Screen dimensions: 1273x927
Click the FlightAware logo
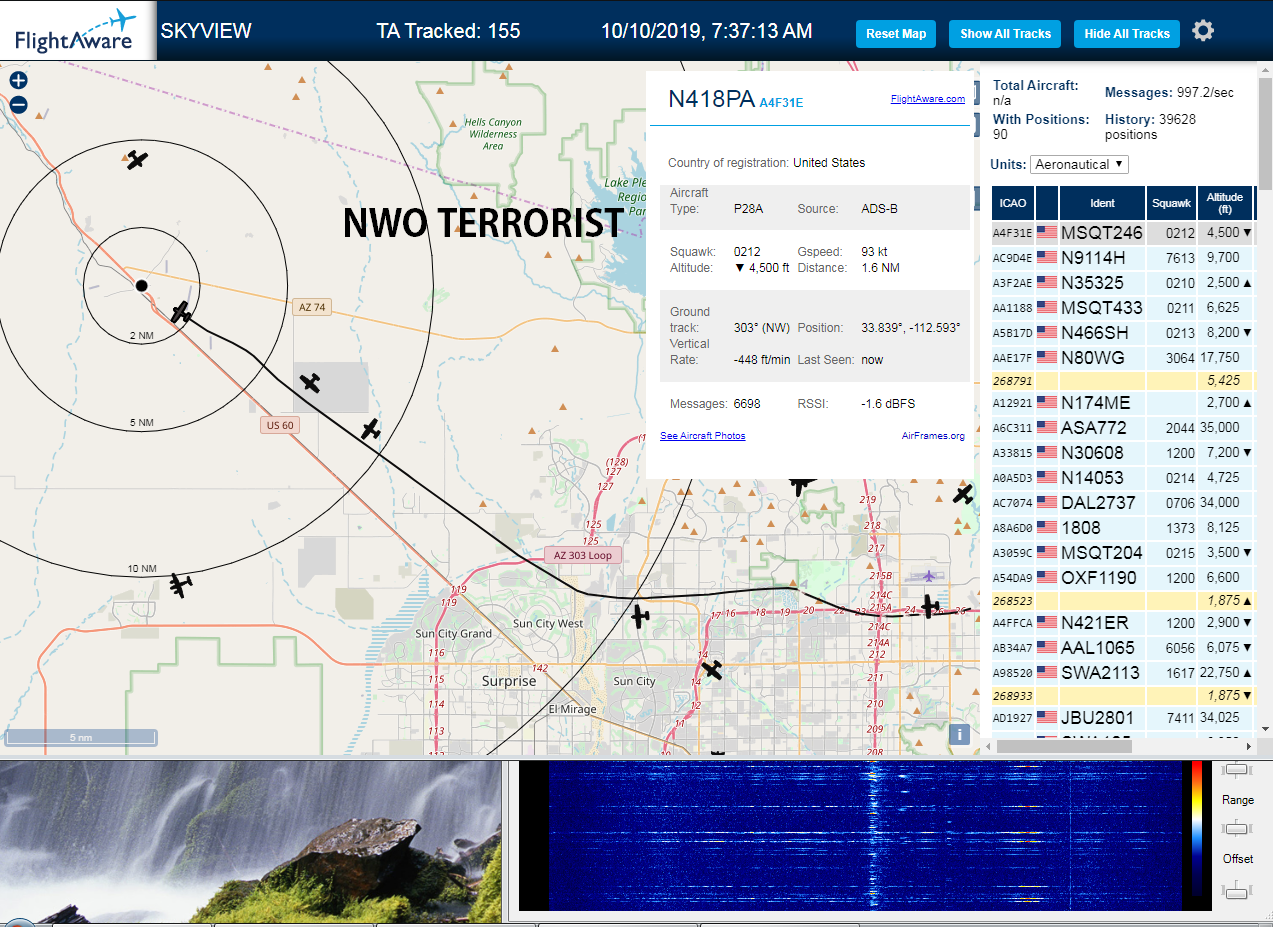click(76, 31)
